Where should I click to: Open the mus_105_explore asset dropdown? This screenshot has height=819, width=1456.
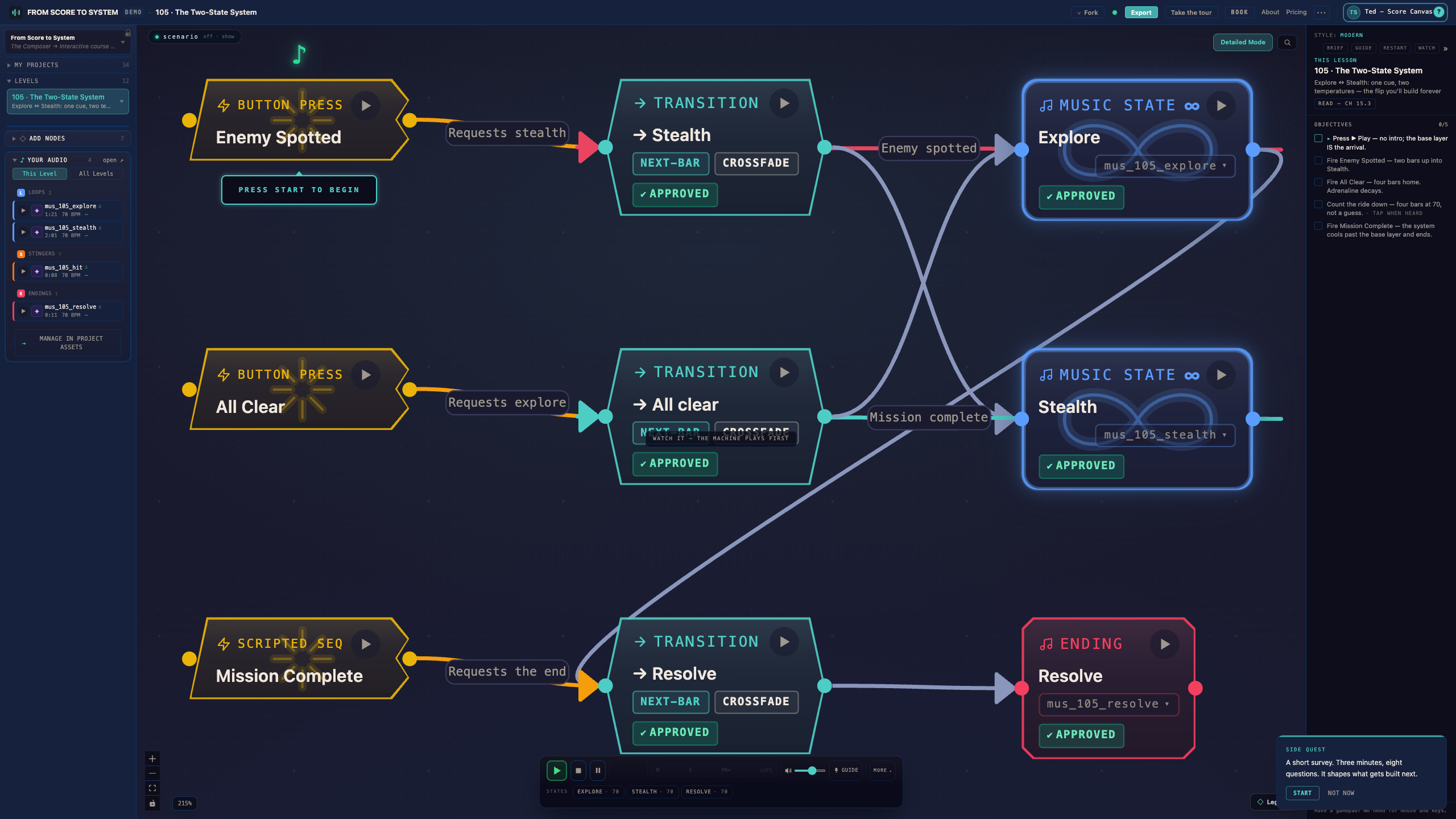point(1165,166)
